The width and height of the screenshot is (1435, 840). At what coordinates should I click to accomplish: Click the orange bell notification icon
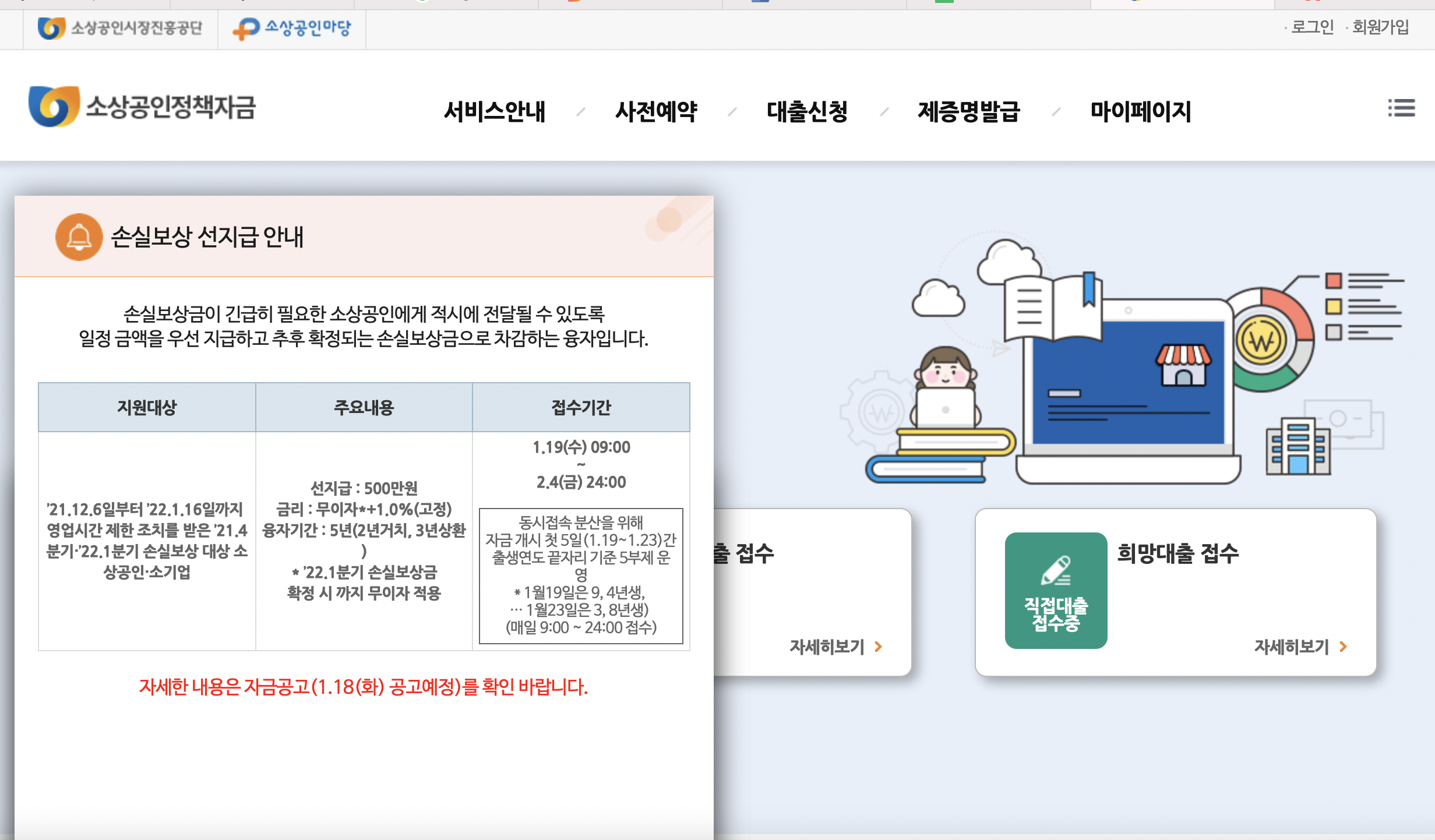click(79, 237)
